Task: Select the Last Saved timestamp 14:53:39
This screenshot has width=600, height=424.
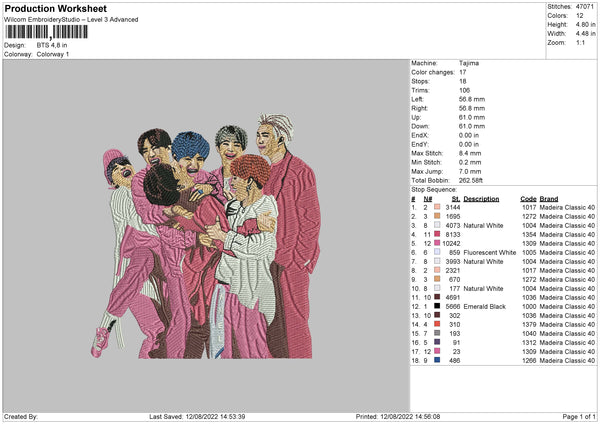Action: tap(232, 417)
